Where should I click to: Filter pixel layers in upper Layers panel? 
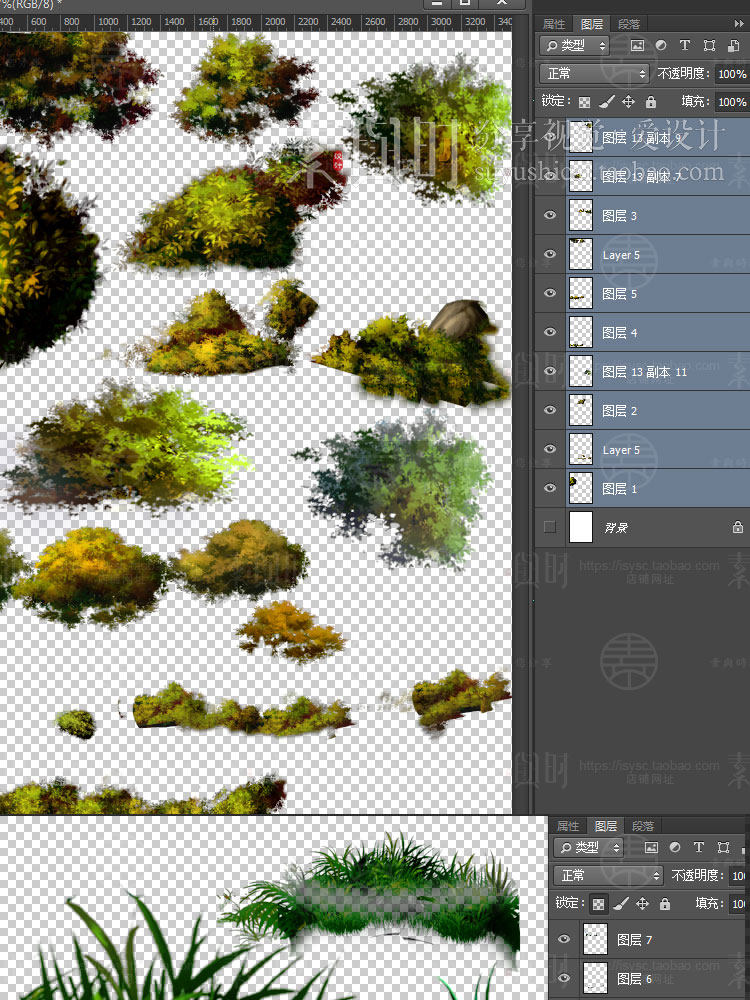point(636,45)
